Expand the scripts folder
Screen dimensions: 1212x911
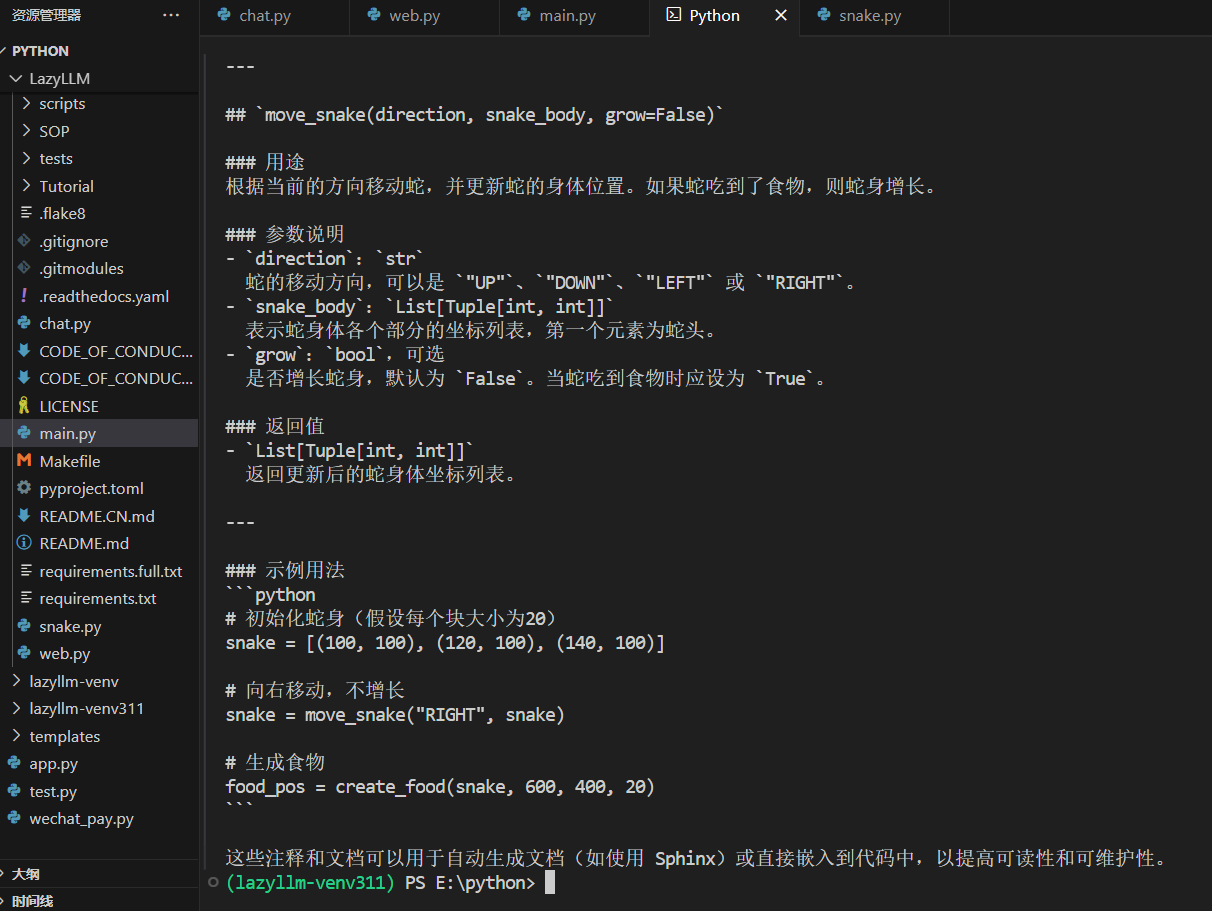coord(61,103)
